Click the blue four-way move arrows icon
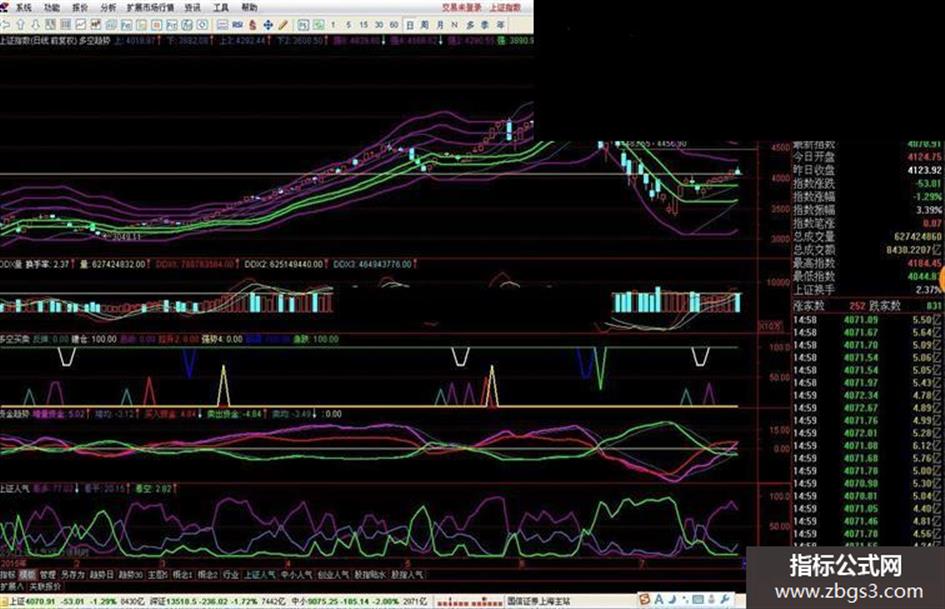The image size is (945, 609). click(268, 25)
